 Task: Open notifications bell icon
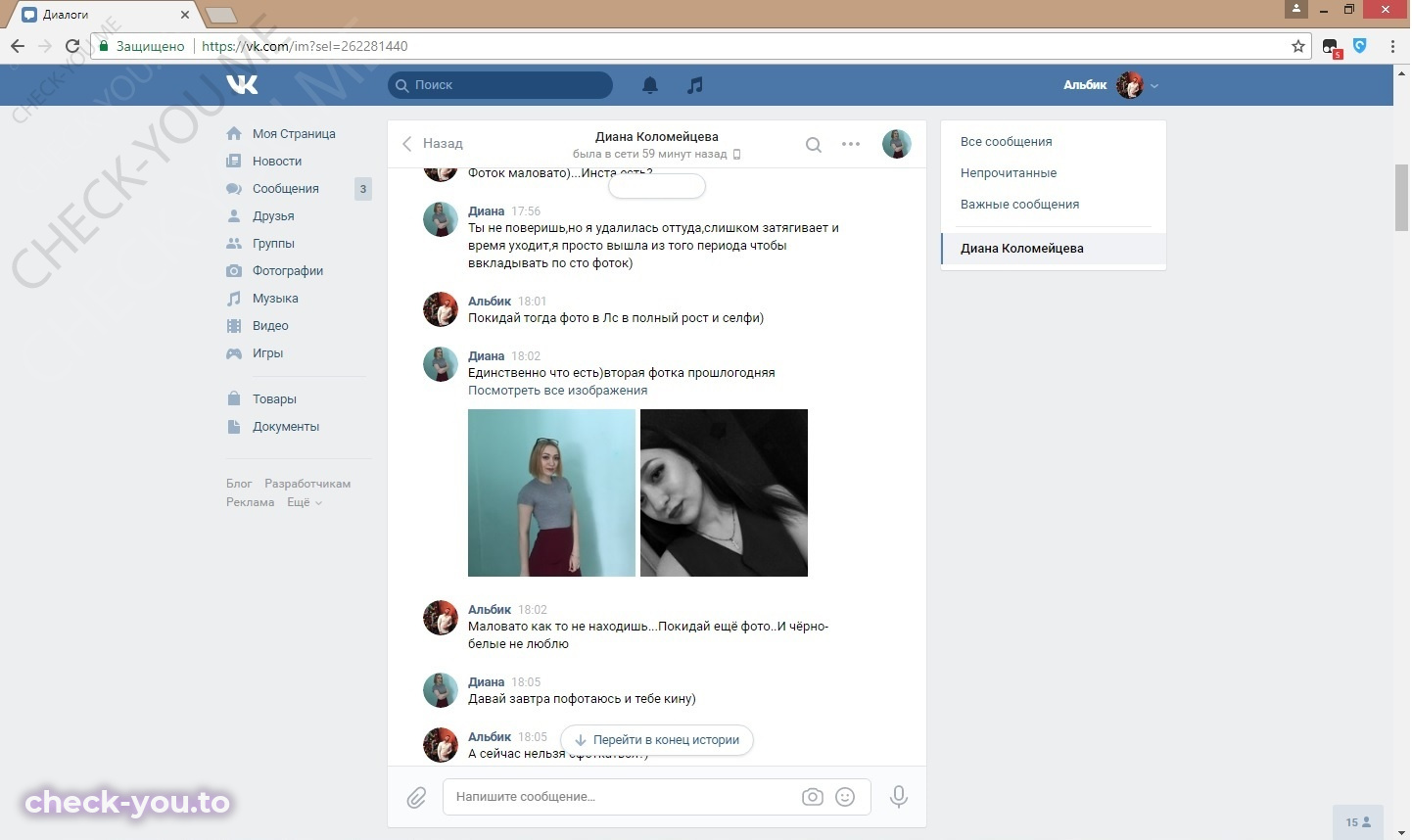pos(650,85)
